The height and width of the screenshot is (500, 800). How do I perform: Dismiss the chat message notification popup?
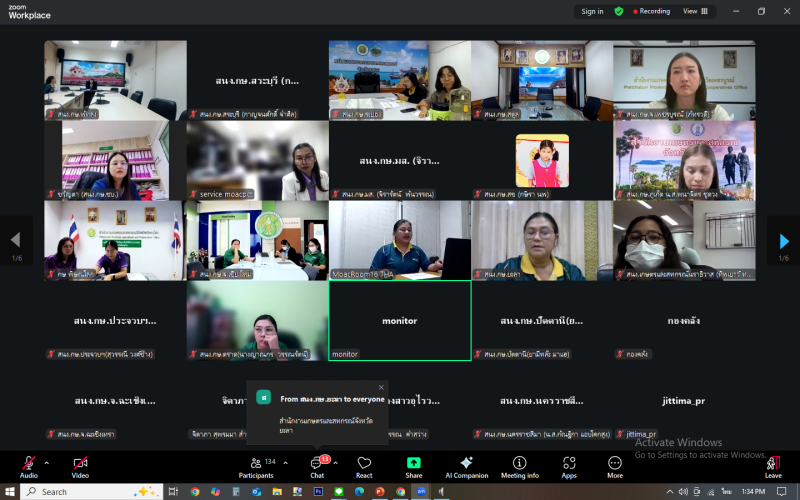click(381, 387)
